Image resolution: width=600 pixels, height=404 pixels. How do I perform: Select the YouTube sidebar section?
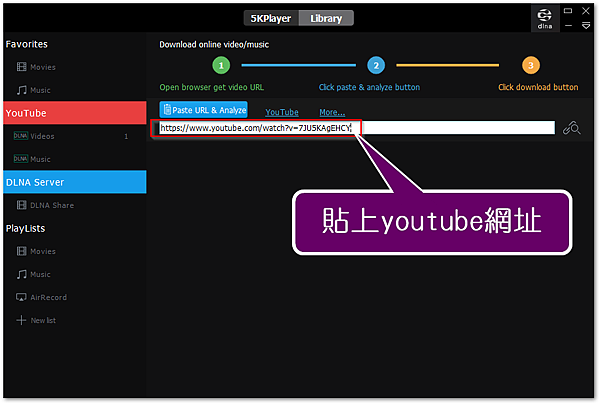(75, 113)
